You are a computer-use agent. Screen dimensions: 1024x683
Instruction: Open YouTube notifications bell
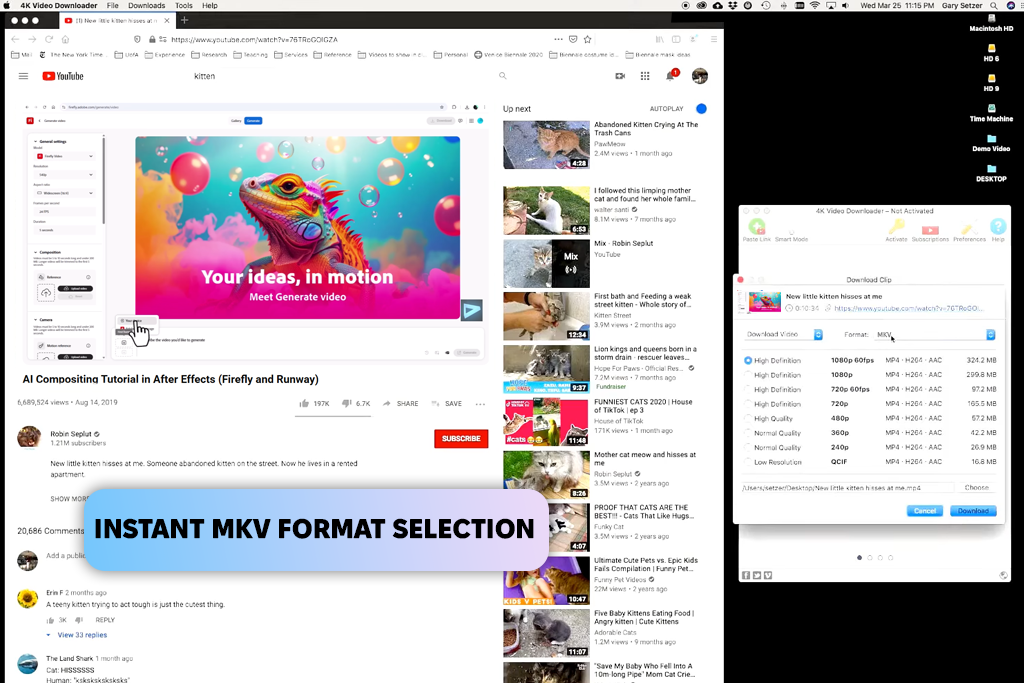[x=670, y=76]
